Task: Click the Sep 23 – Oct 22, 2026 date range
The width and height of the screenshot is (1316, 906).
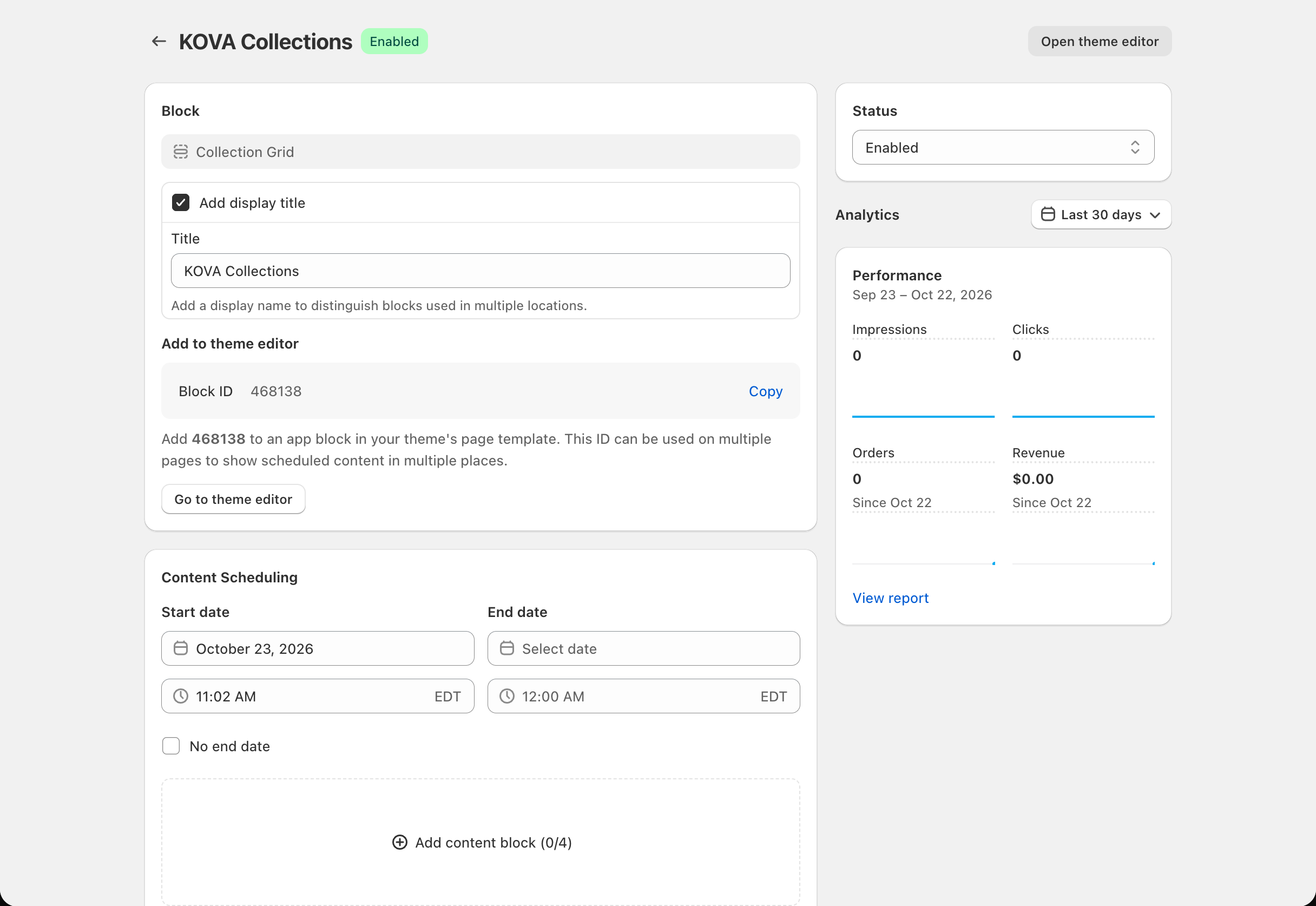Action: (x=922, y=294)
